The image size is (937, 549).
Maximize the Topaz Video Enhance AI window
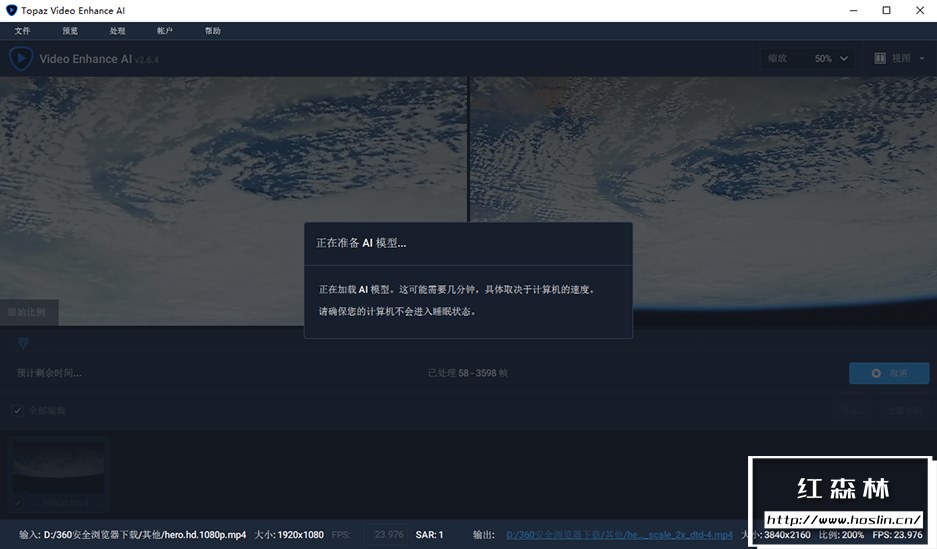click(x=887, y=10)
